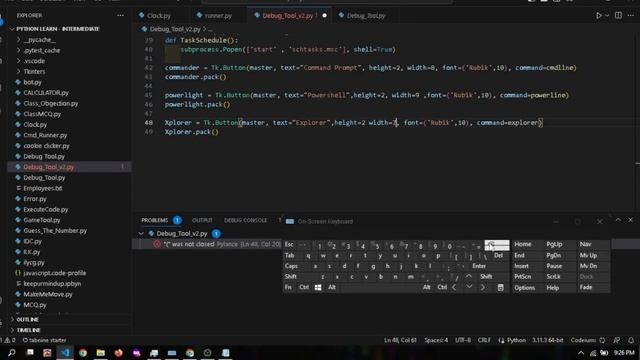Maximize the bottom panel with the chevron icon
Screen dimensions: 640x360
point(618,220)
